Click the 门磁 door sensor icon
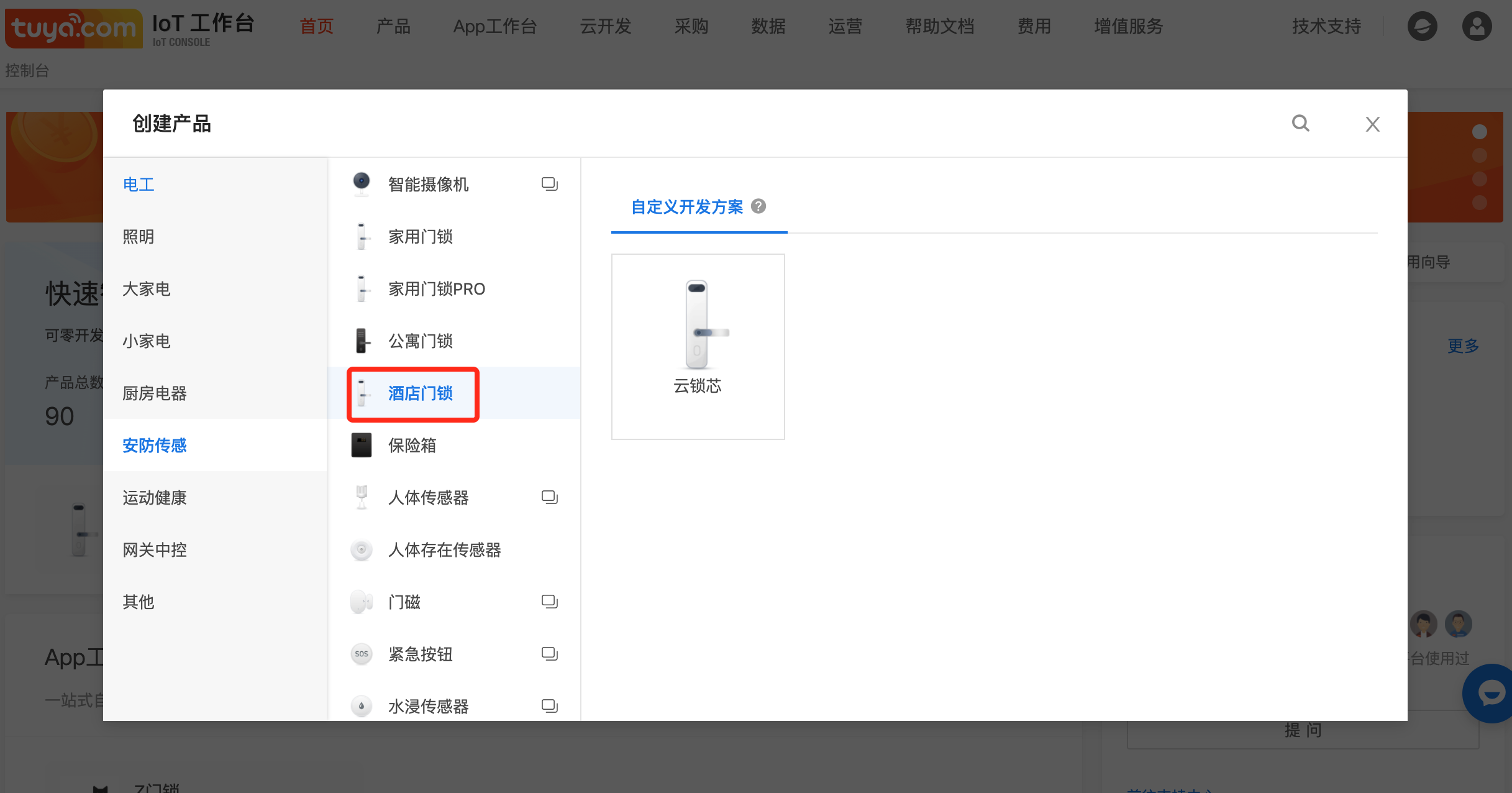1512x793 pixels. click(362, 602)
